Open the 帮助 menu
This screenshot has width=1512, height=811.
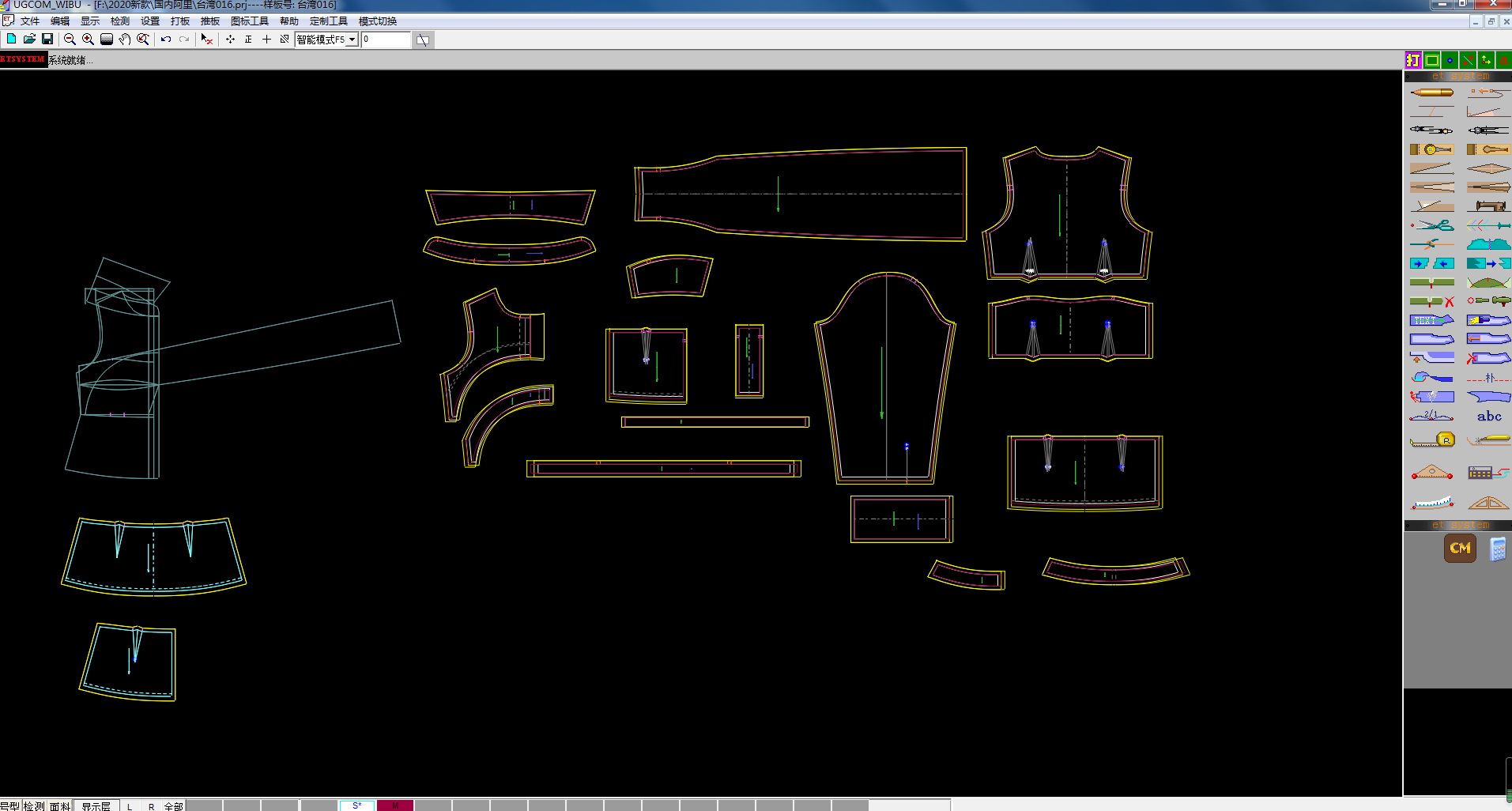[x=289, y=21]
